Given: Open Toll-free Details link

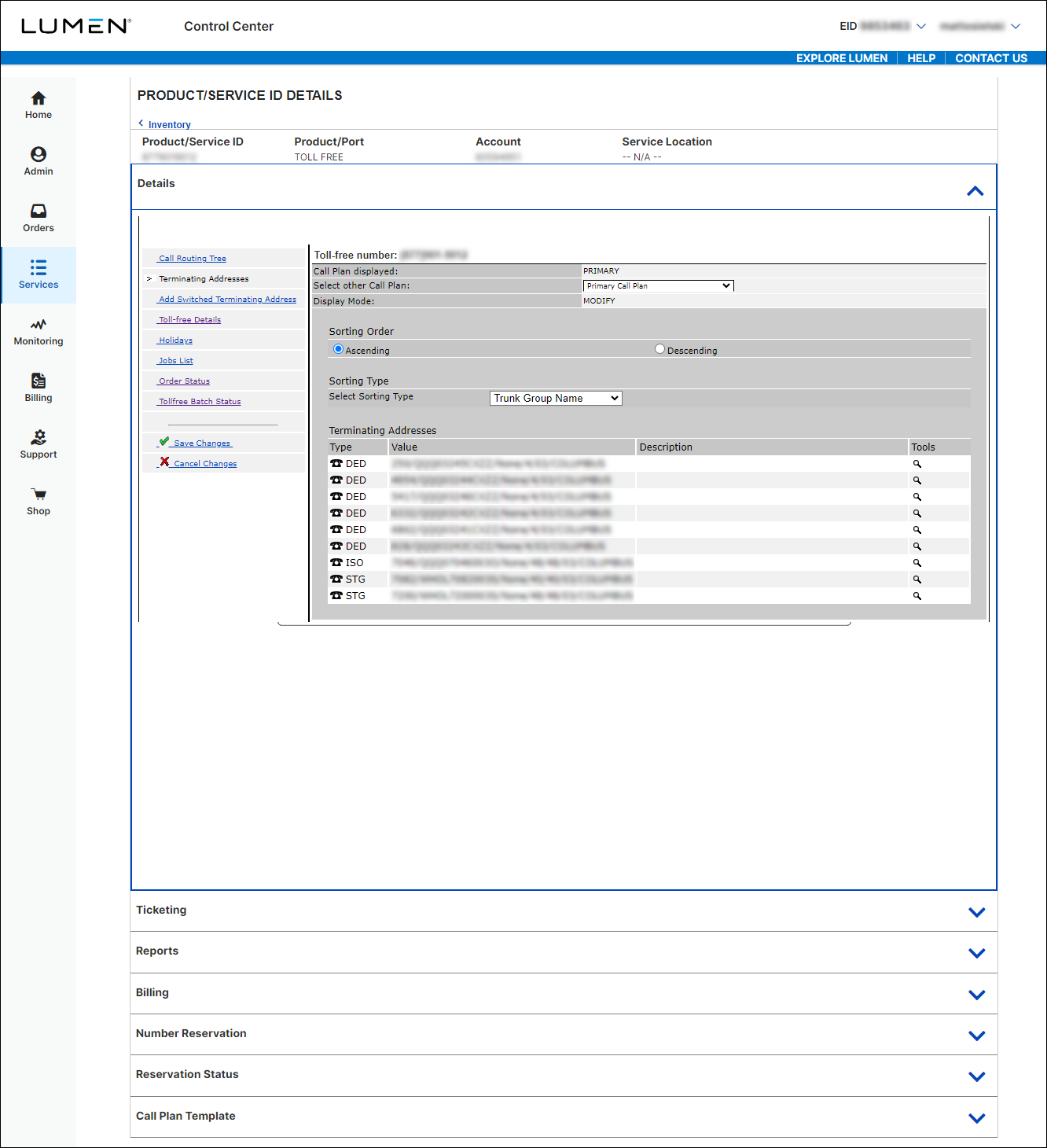Looking at the screenshot, I should [189, 320].
